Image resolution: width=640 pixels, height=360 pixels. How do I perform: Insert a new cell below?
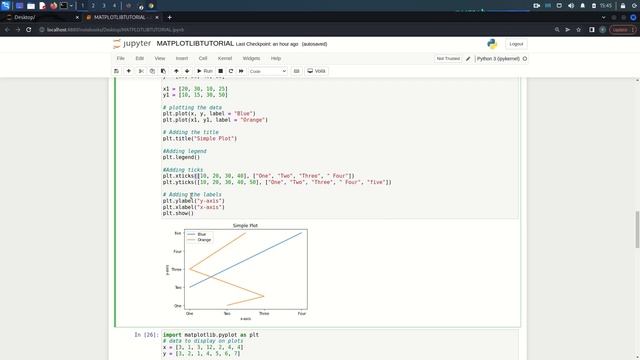[x=129, y=71]
